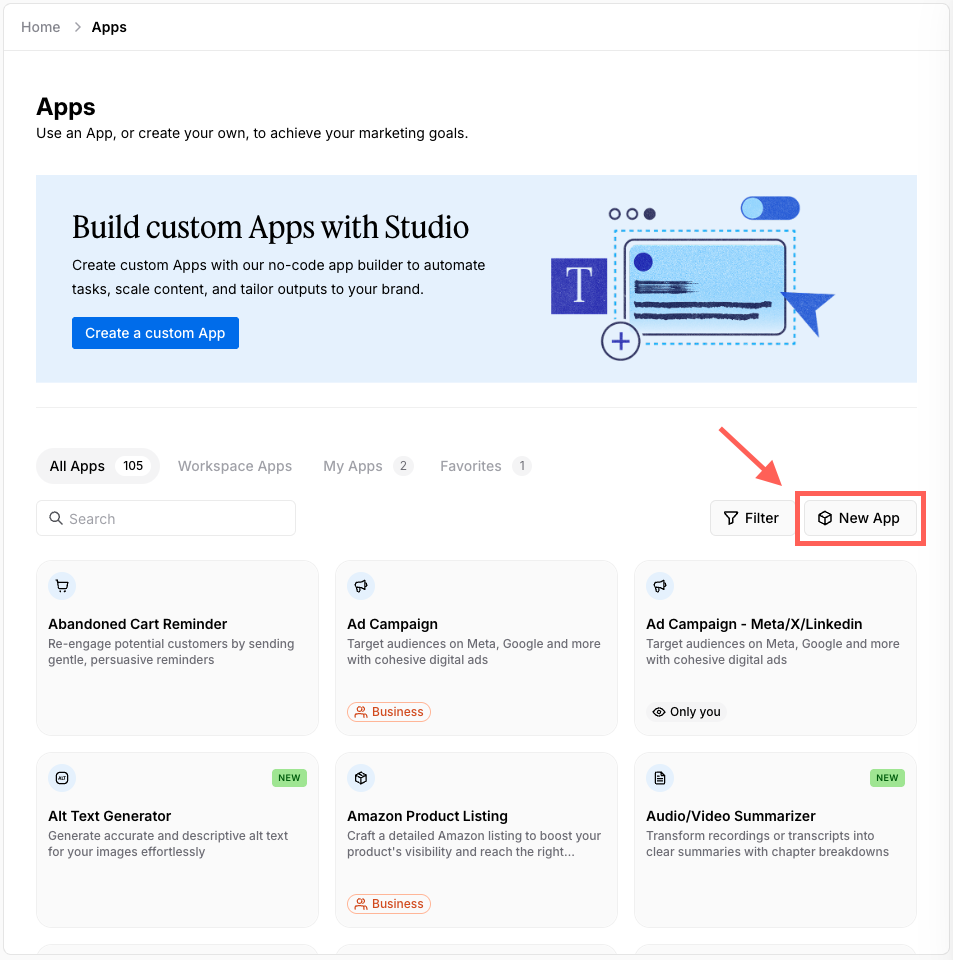This screenshot has height=960, width=953.
Task: Show the Favorites tab
Action: pos(485,466)
